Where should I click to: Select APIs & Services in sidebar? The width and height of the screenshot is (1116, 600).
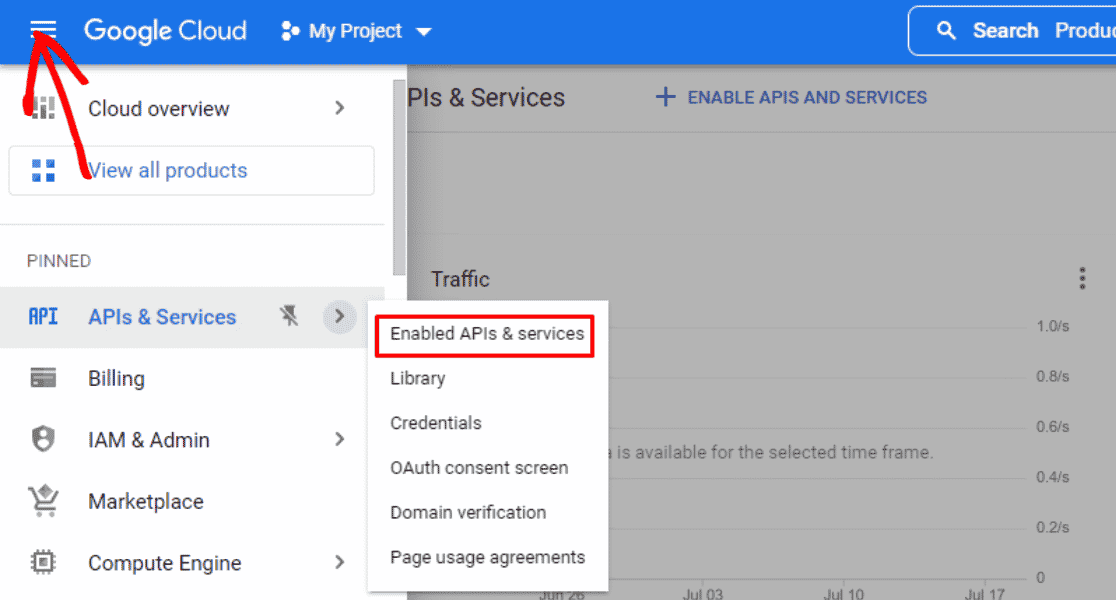[162, 317]
